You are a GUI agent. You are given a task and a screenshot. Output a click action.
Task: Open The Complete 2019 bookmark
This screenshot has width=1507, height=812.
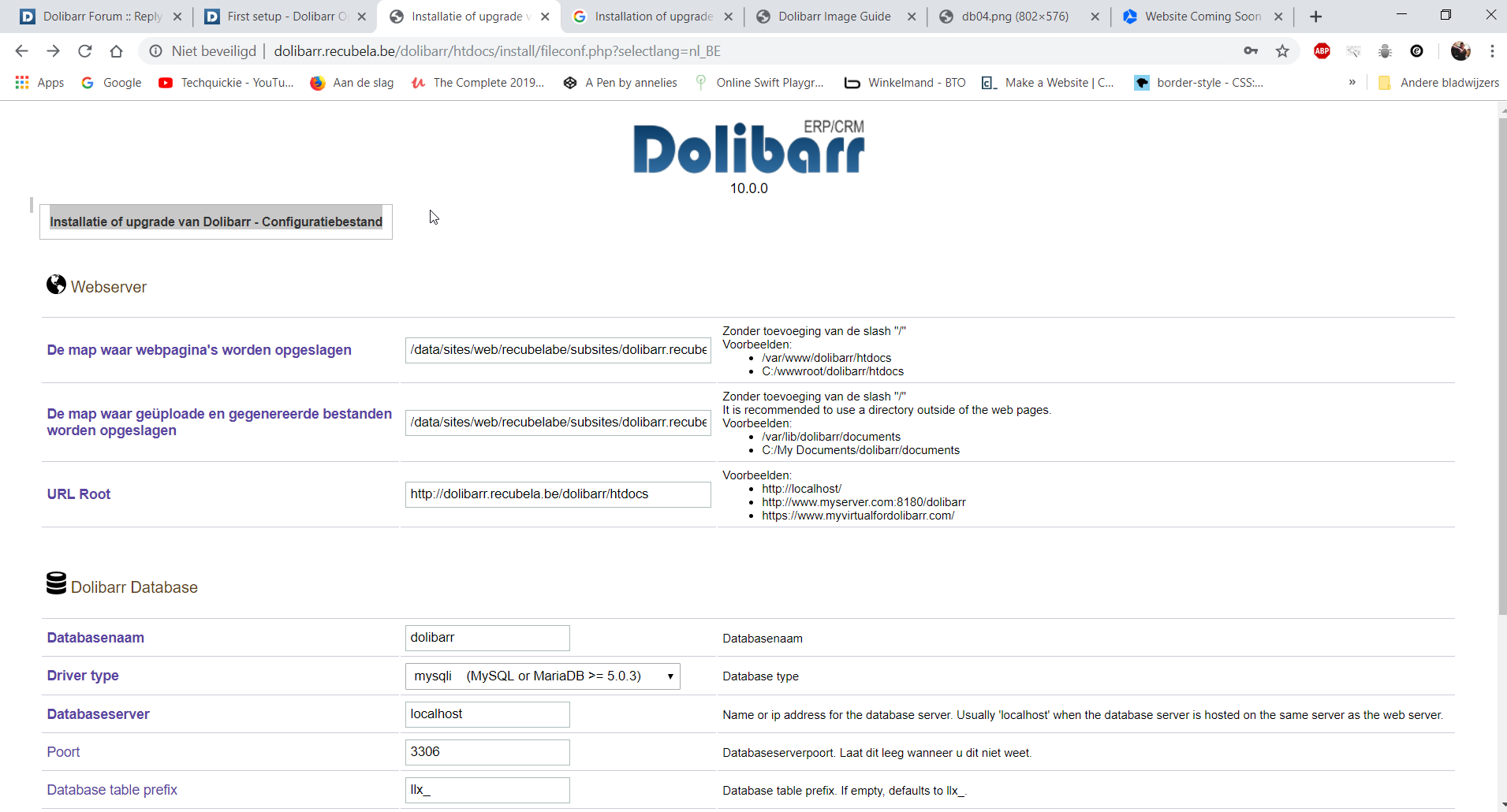pyautogui.click(x=478, y=83)
